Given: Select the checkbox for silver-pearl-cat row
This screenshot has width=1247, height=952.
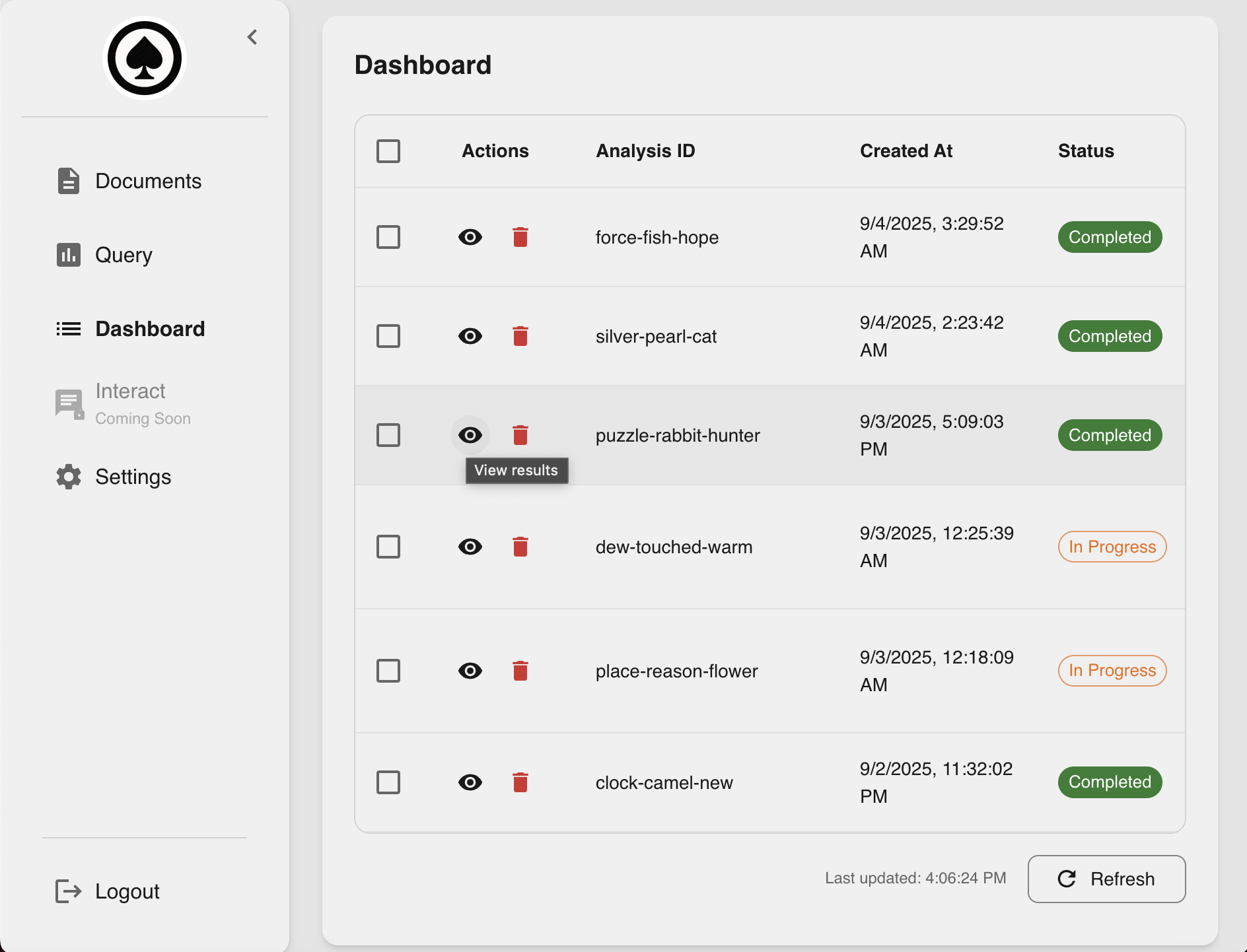Looking at the screenshot, I should [x=388, y=335].
